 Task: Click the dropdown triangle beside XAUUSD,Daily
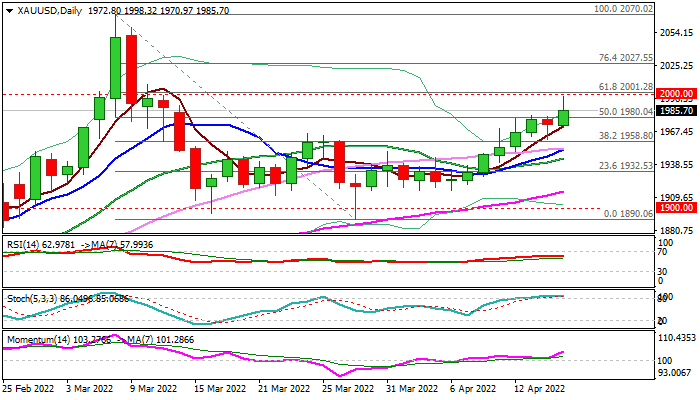coord(9,11)
